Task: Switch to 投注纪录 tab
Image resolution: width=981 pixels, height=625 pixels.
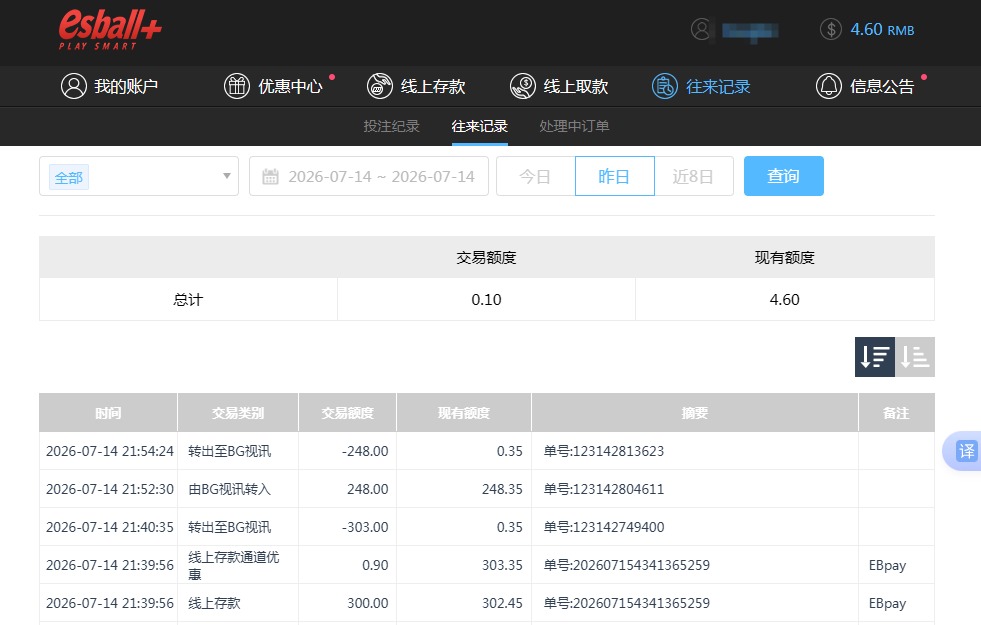Action: (x=392, y=126)
